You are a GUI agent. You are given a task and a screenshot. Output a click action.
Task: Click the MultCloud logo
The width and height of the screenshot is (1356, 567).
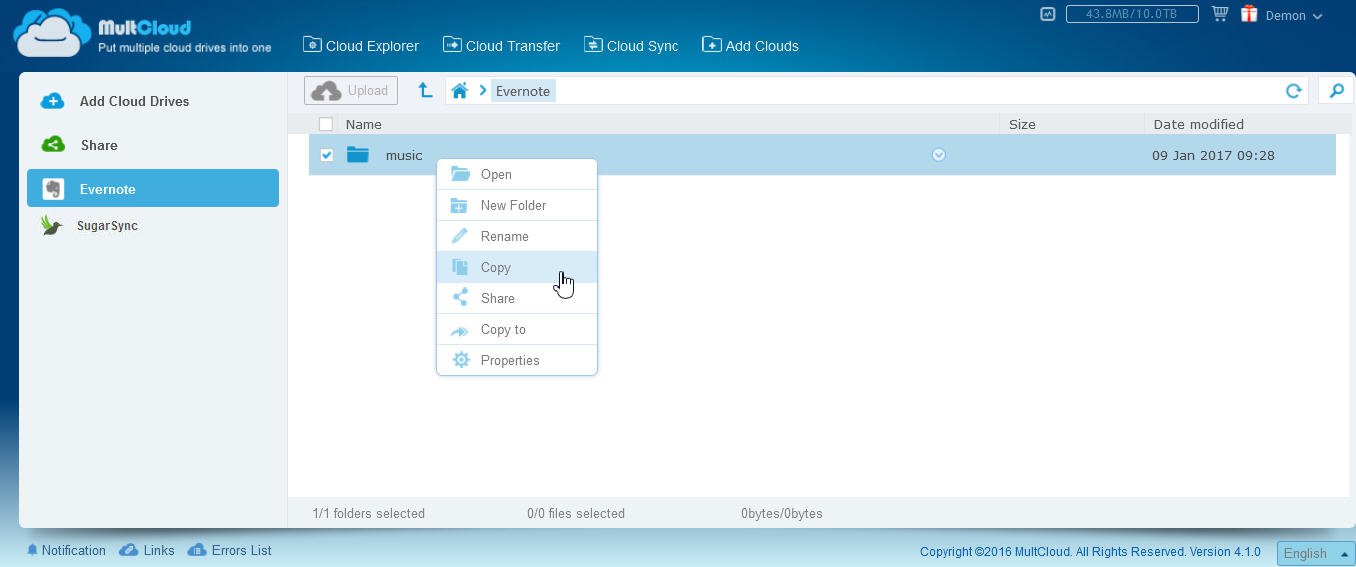[142, 33]
